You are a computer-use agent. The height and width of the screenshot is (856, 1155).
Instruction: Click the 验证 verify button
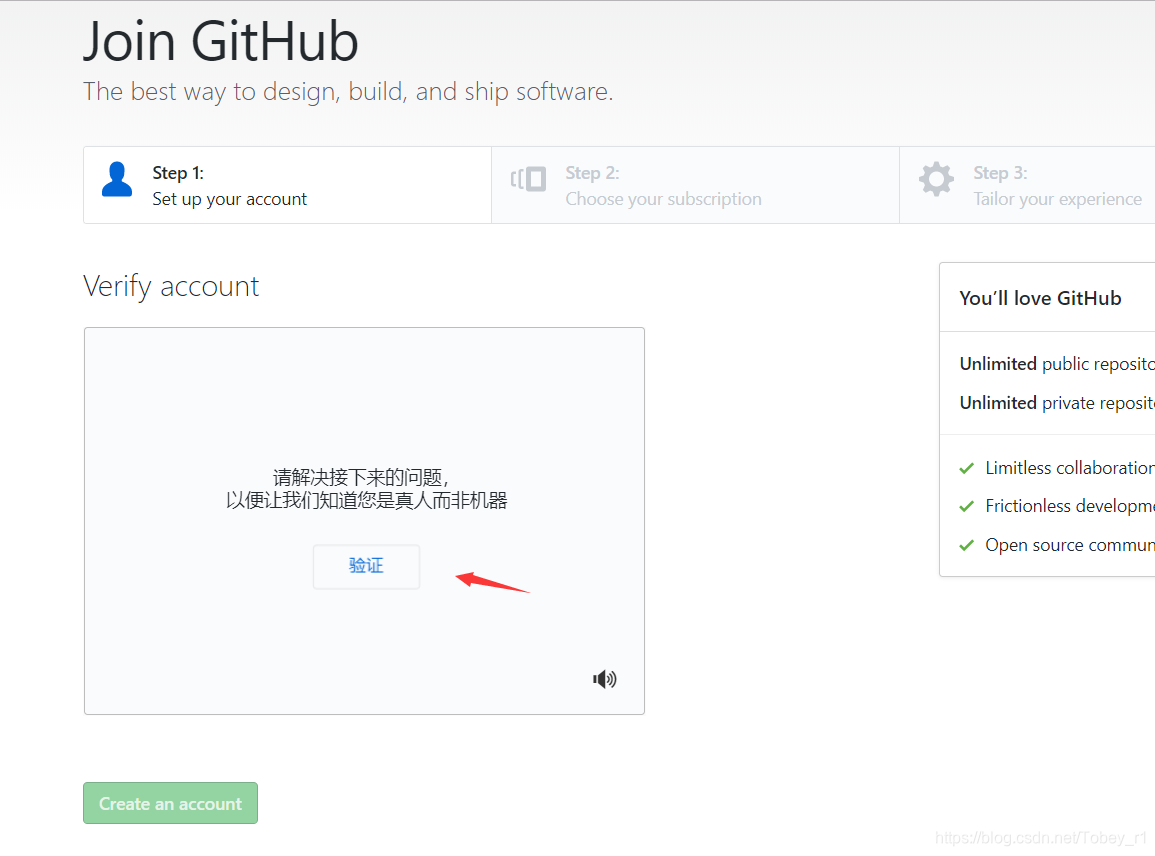[366, 566]
